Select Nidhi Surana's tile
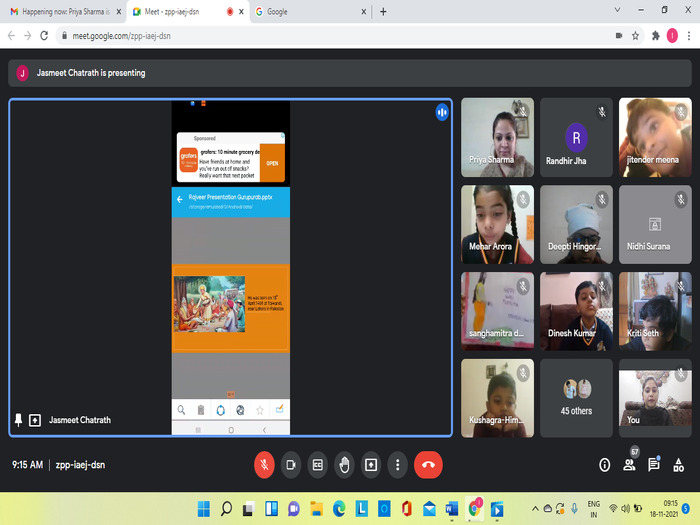Viewport: 700px width, 525px height. tap(655, 224)
